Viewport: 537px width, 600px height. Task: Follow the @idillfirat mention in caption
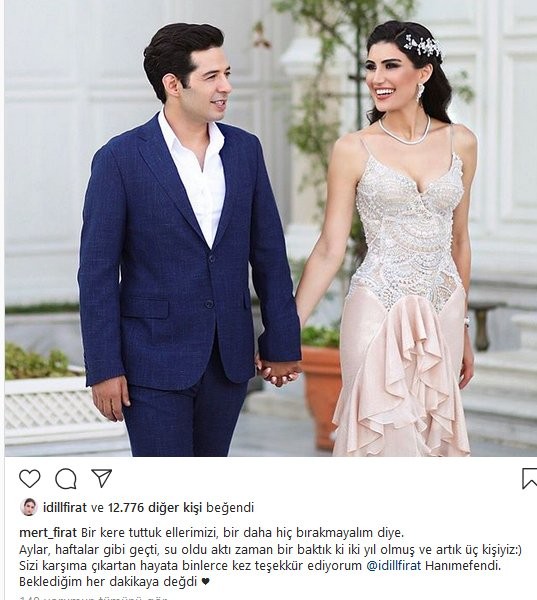tap(394, 566)
